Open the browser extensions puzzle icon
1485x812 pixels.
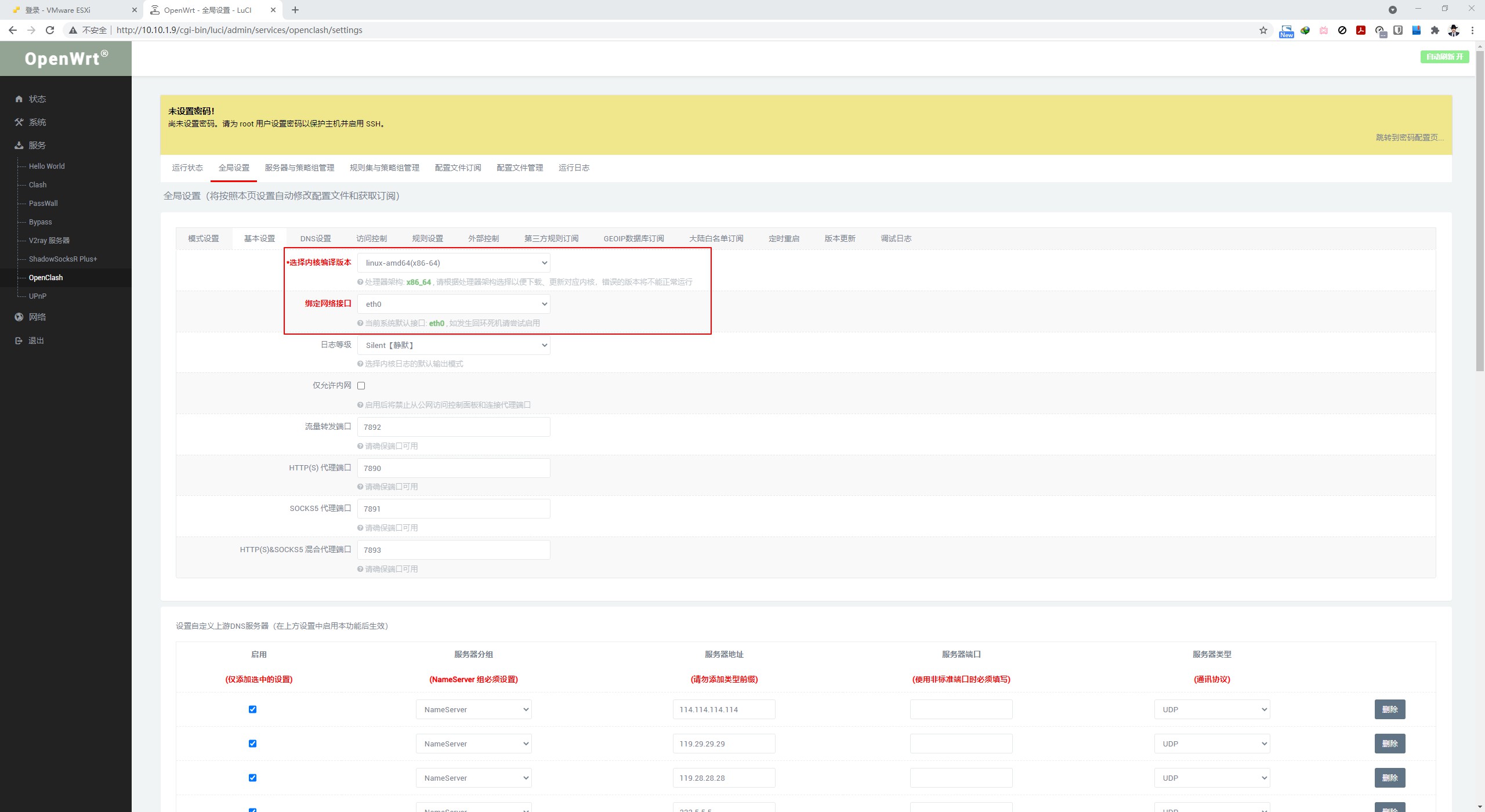coord(1435,30)
